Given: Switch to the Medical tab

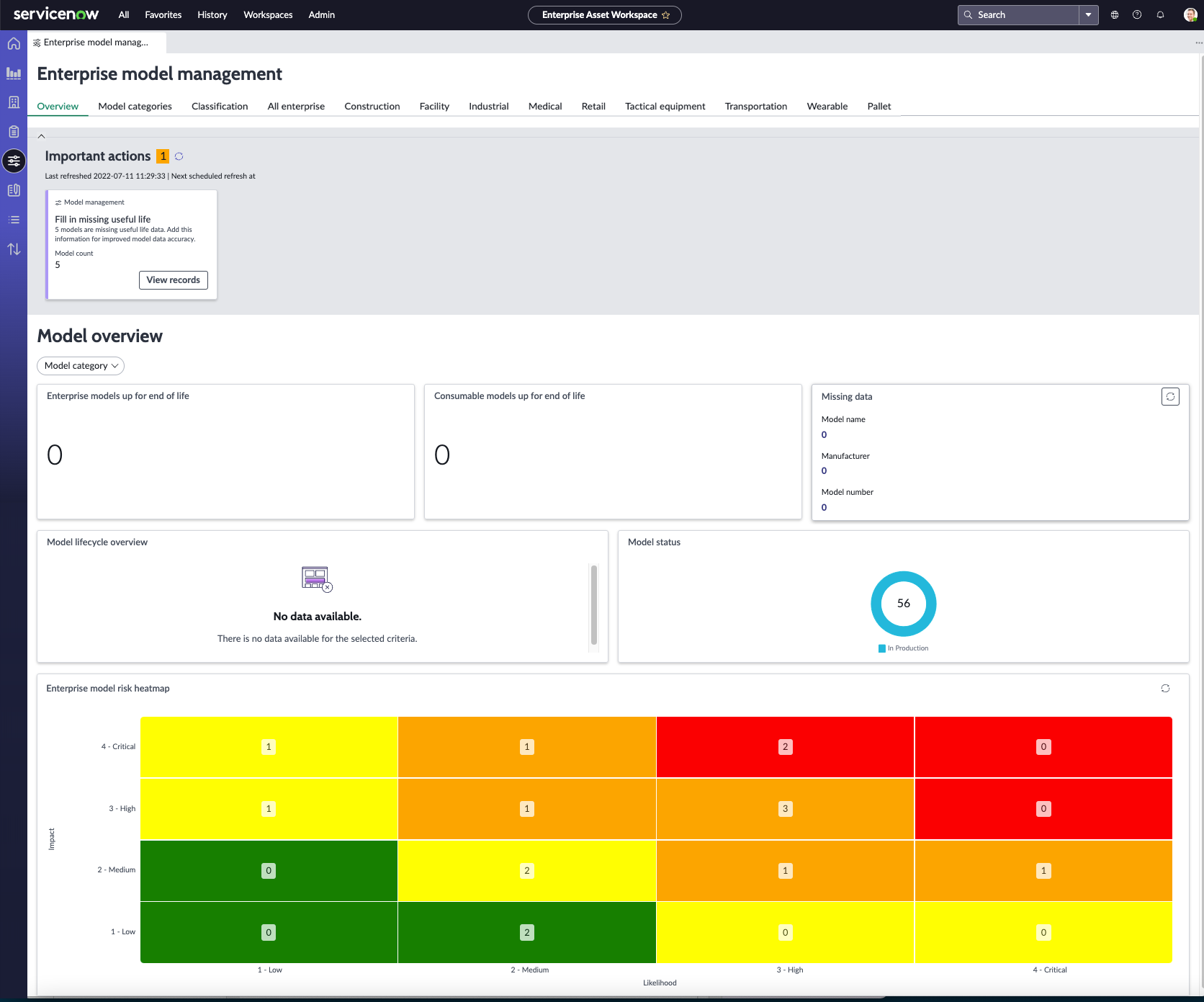Looking at the screenshot, I should 545,107.
